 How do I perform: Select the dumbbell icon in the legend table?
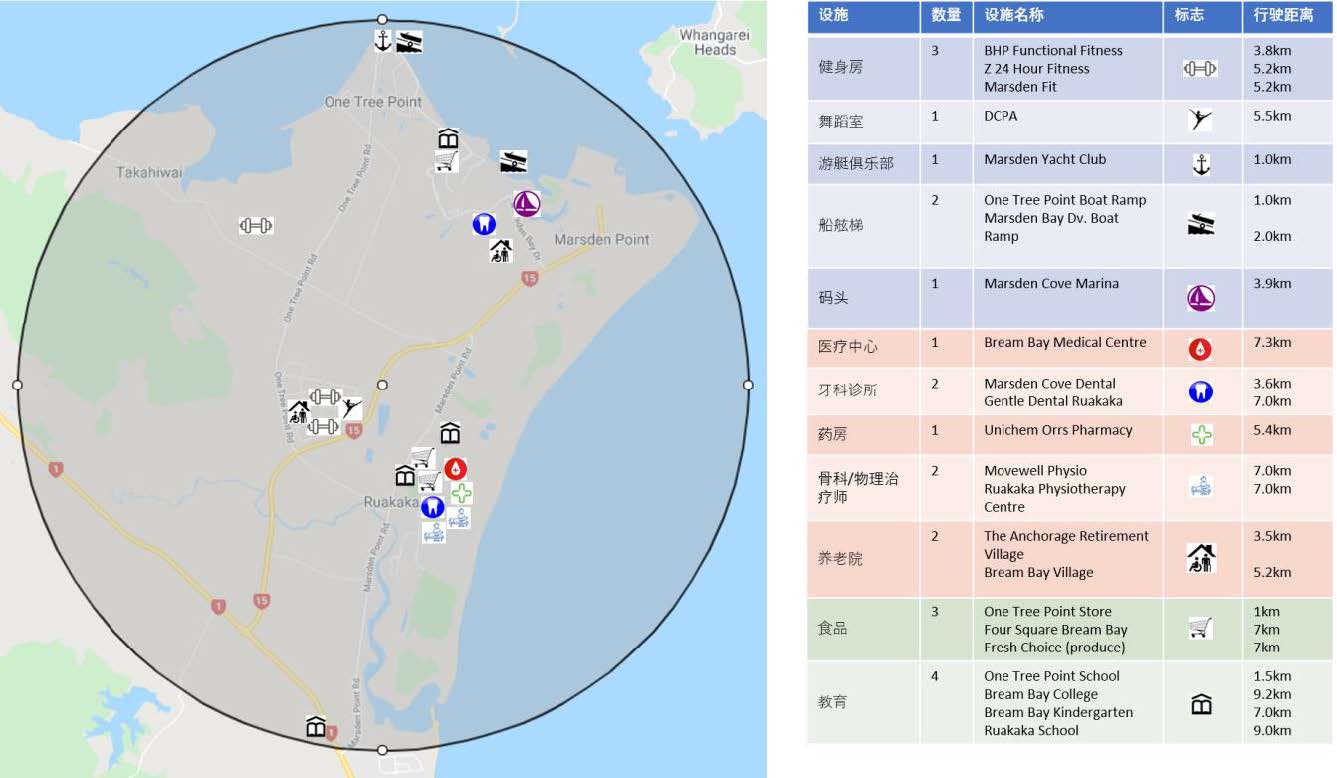1200,69
